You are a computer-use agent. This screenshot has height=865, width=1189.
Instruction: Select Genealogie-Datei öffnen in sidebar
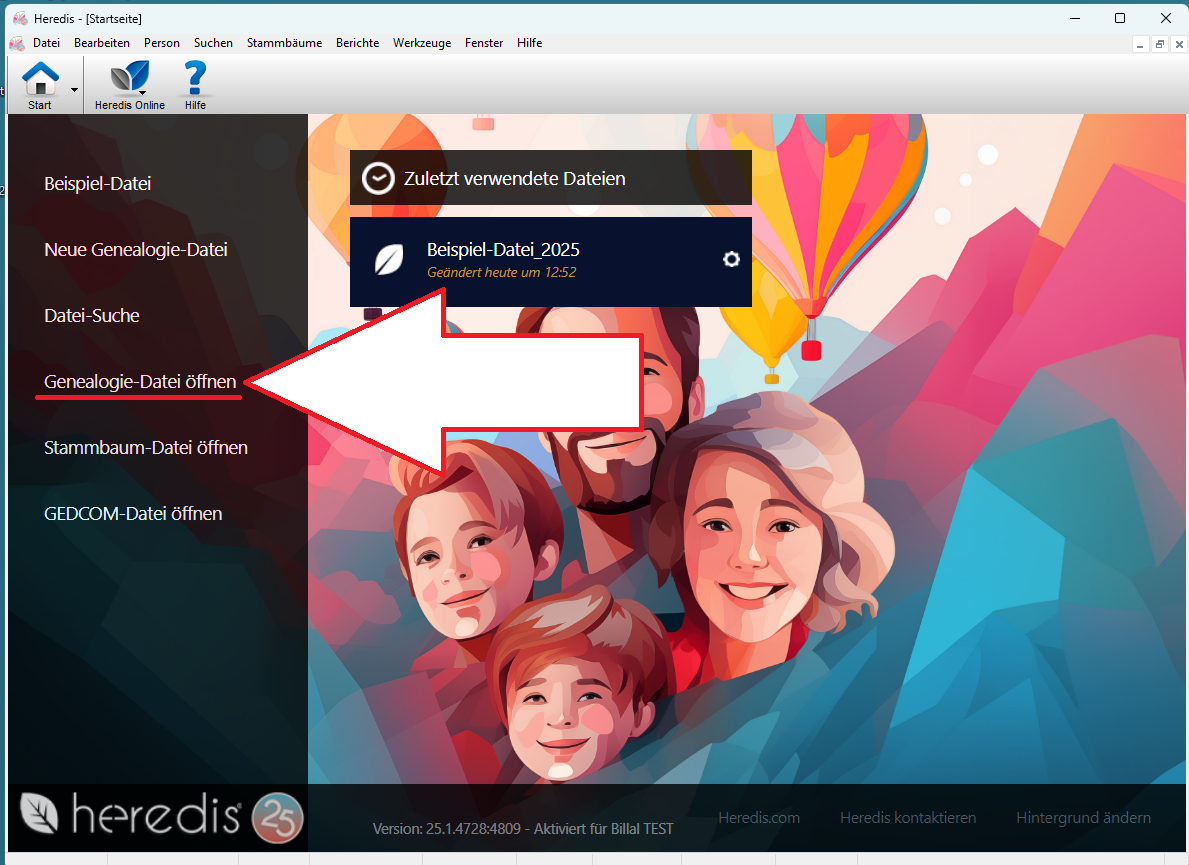(140, 382)
